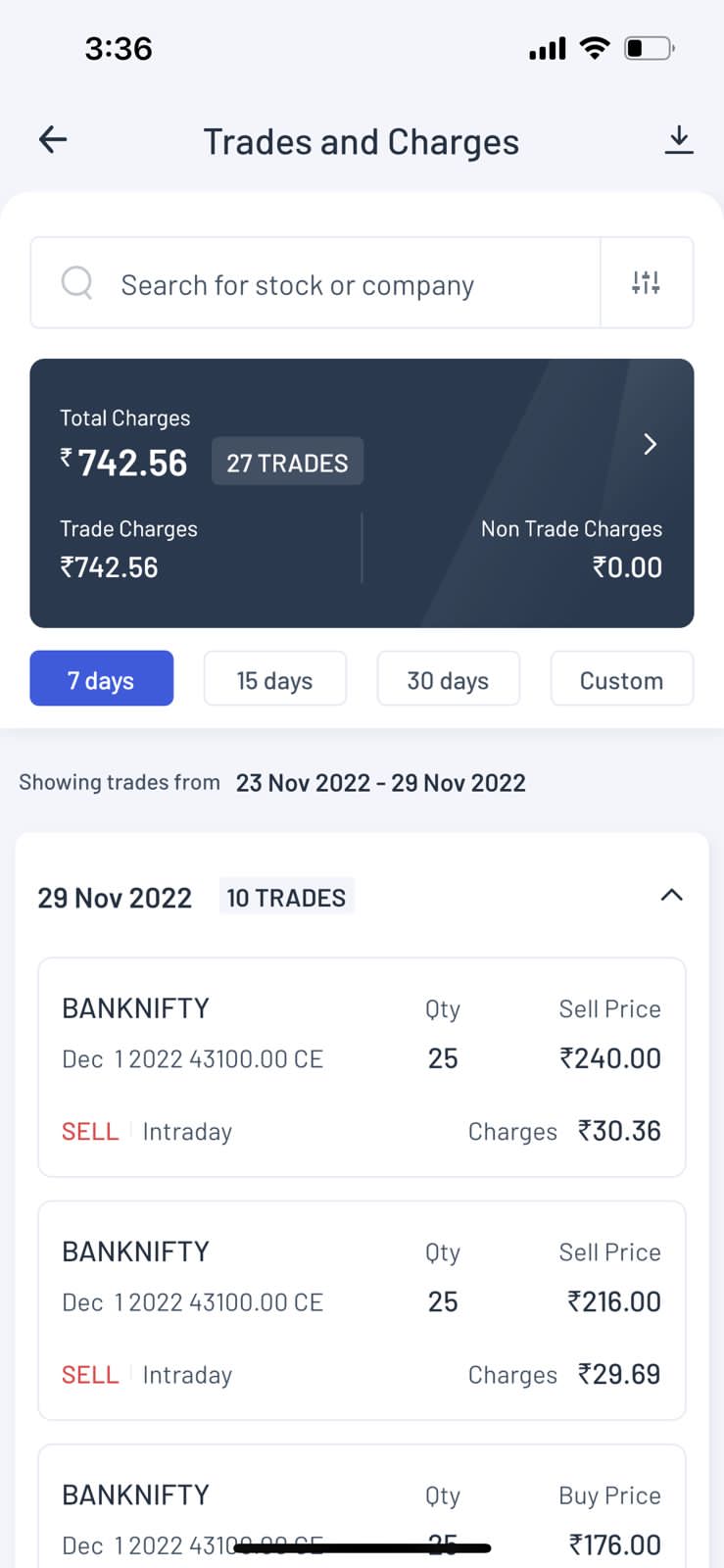Open the BANKNIFTY sell trade at ₹216.00

[362, 1310]
